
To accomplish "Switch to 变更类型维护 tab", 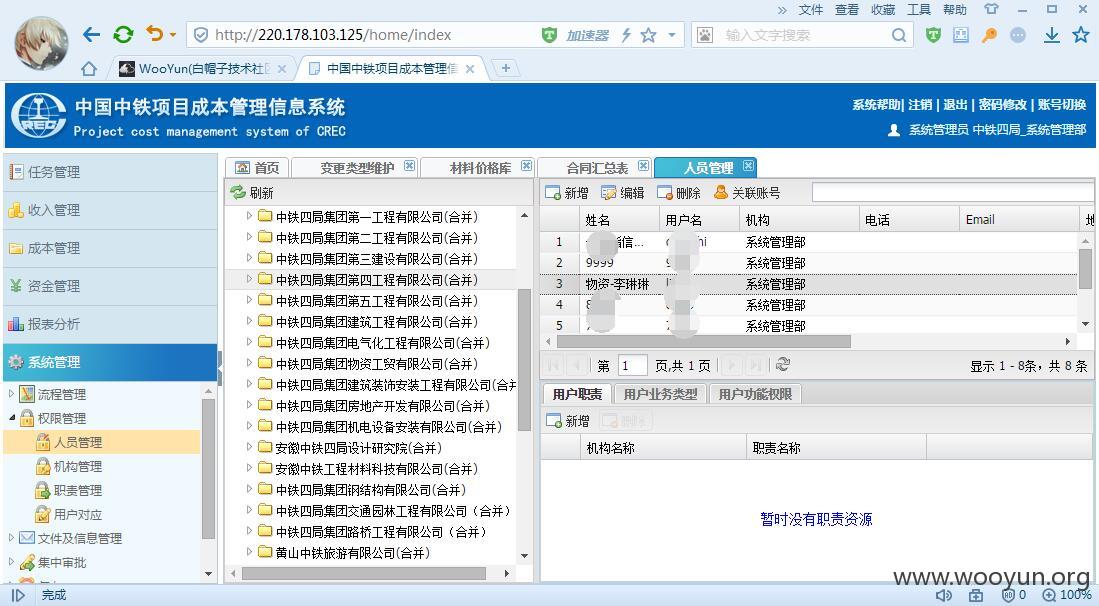I will [x=357, y=167].
